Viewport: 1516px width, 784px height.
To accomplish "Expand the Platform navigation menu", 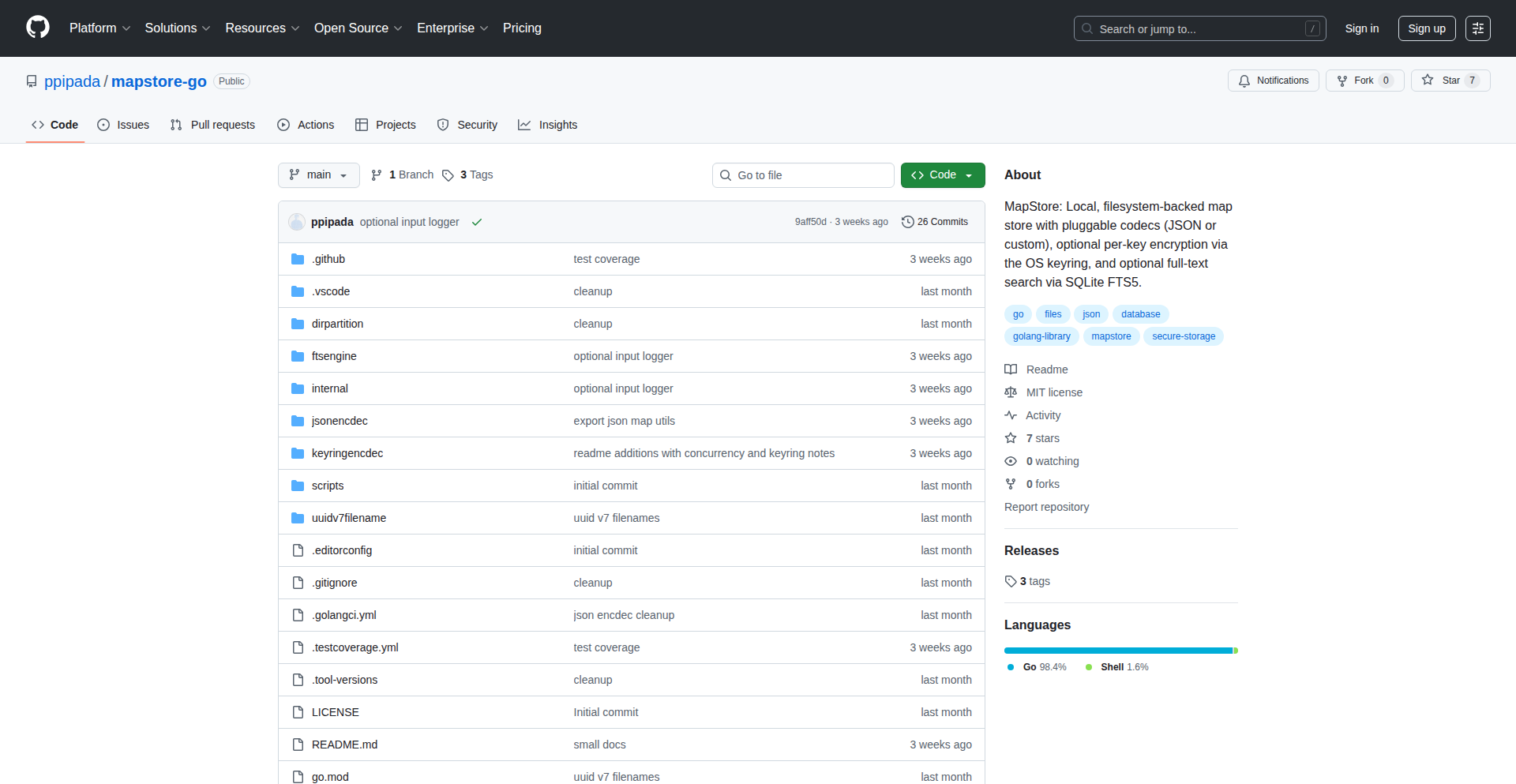I will (x=99, y=28).
